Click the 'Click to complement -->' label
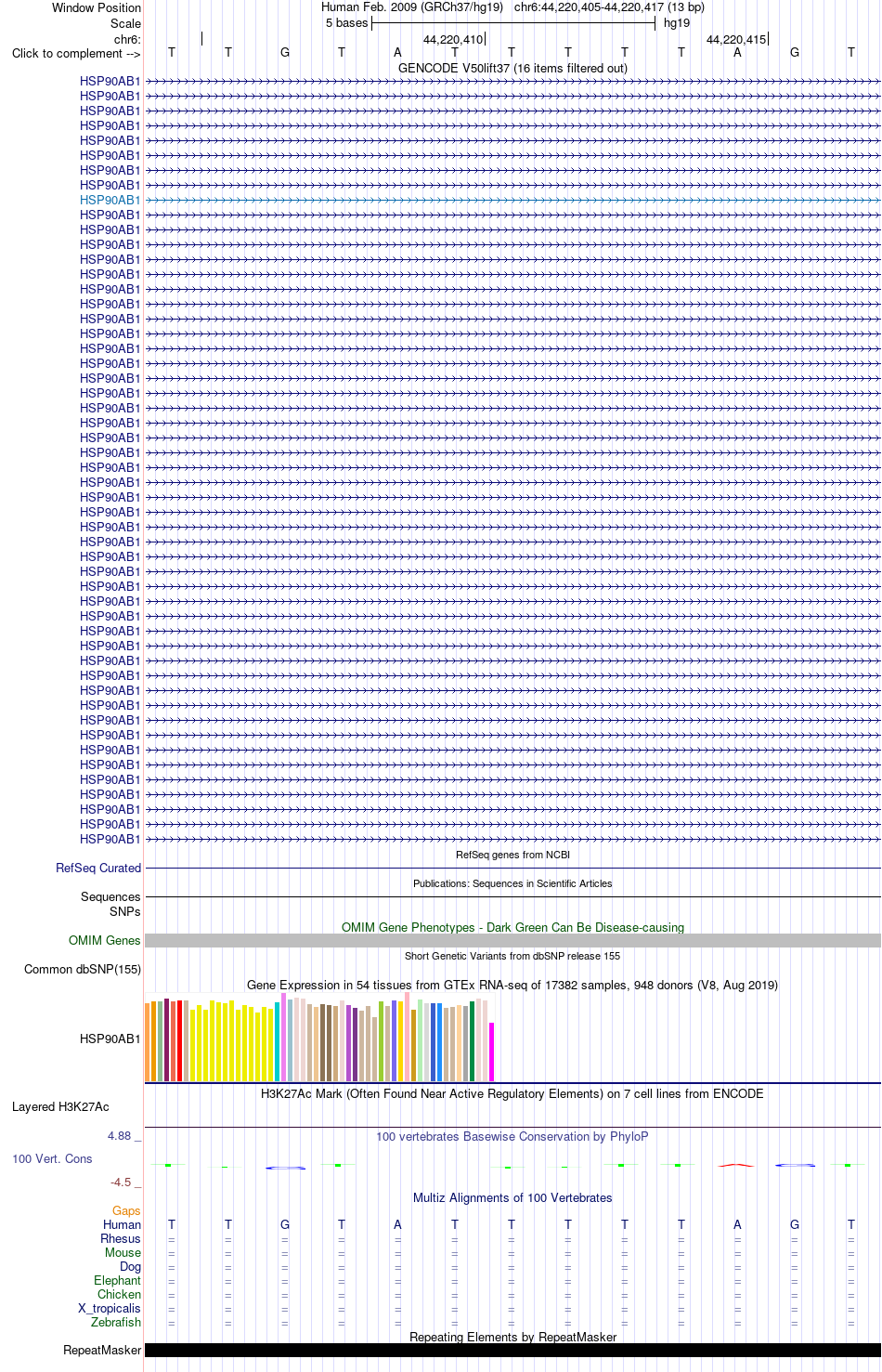Image resolution: width=882 pixels, height=1372 pixels. coord(76,53)
